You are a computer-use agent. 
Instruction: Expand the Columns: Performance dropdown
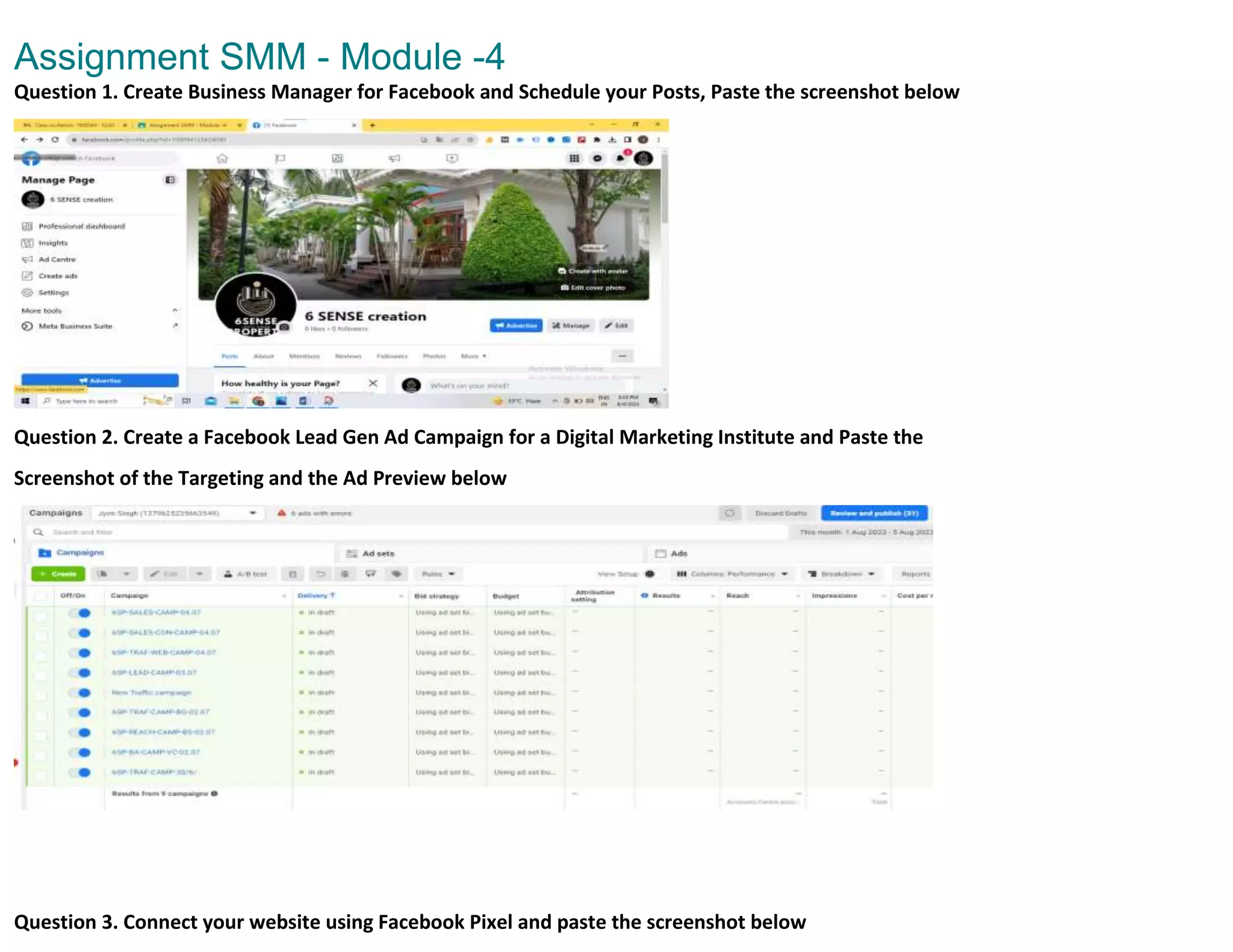(x=732, y=574)
